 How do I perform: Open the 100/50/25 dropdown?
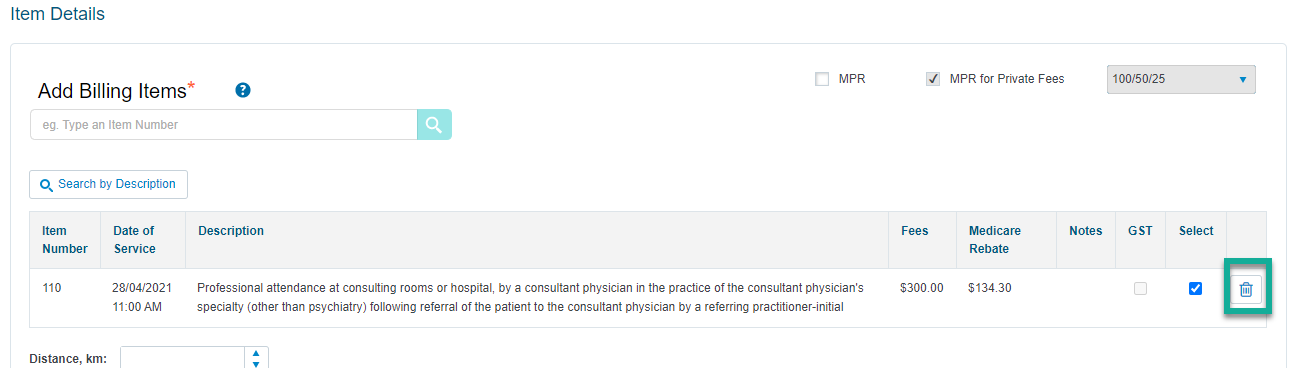[x=1181, y=79]
